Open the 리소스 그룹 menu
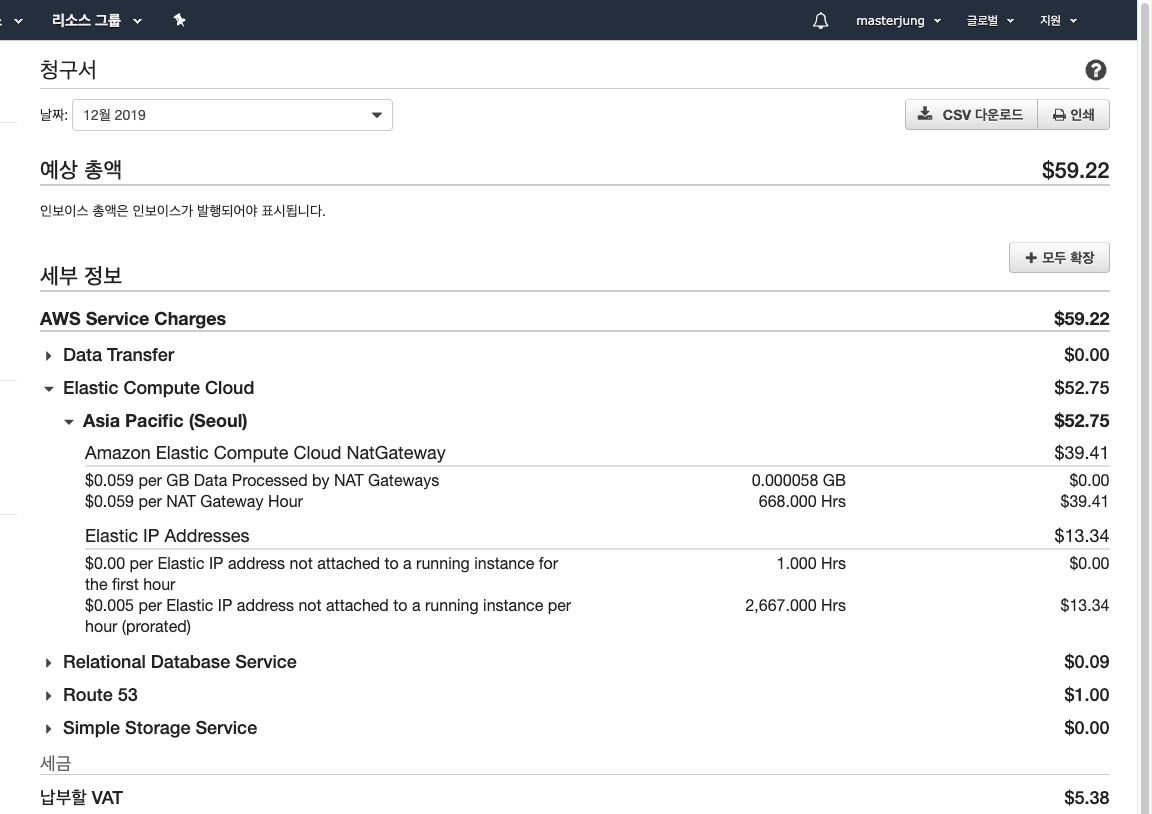 96,21
